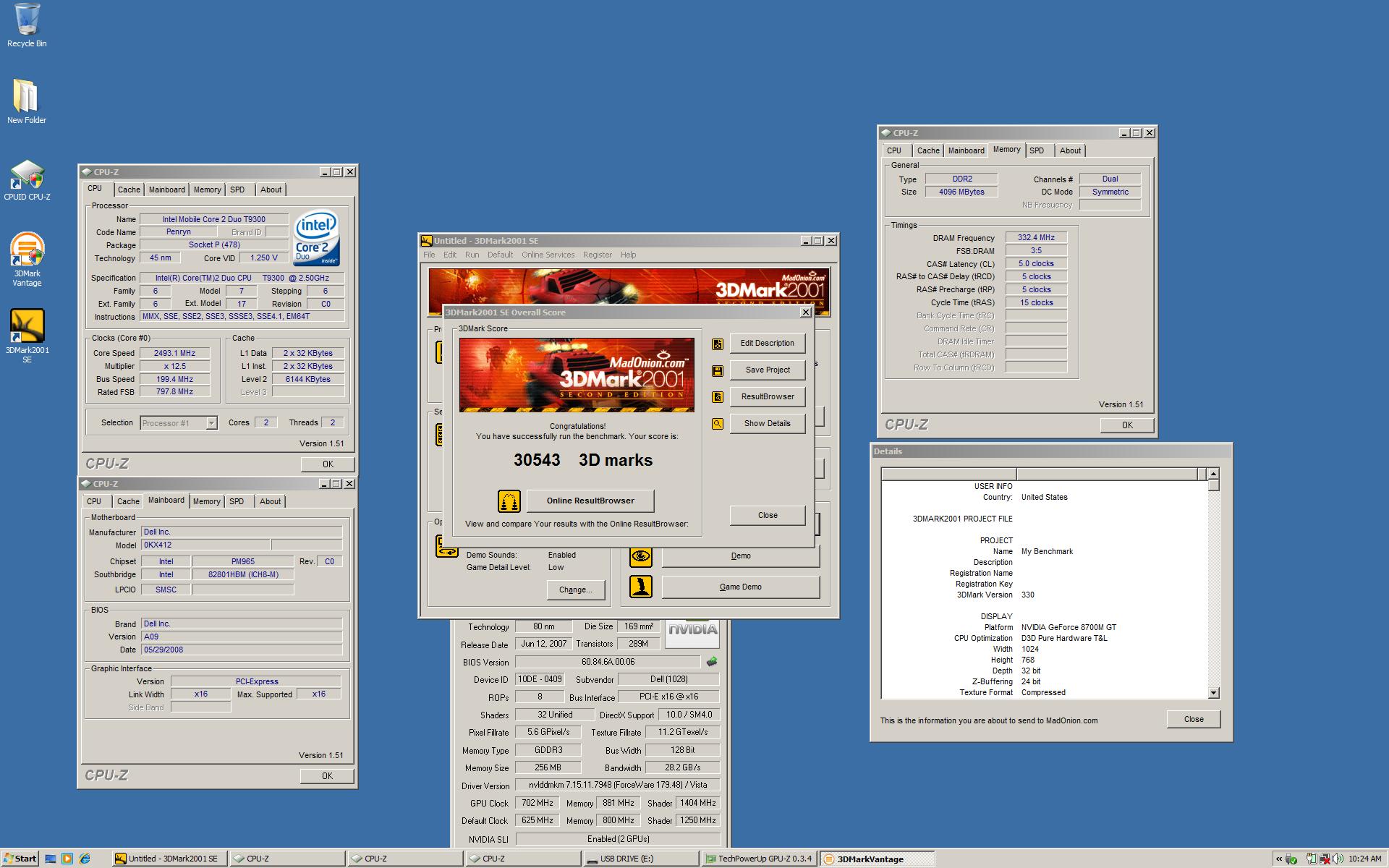The image size is (1389, 868).
Task: Open the Help menu in 3DMark2001
Action: click(628, 255)
